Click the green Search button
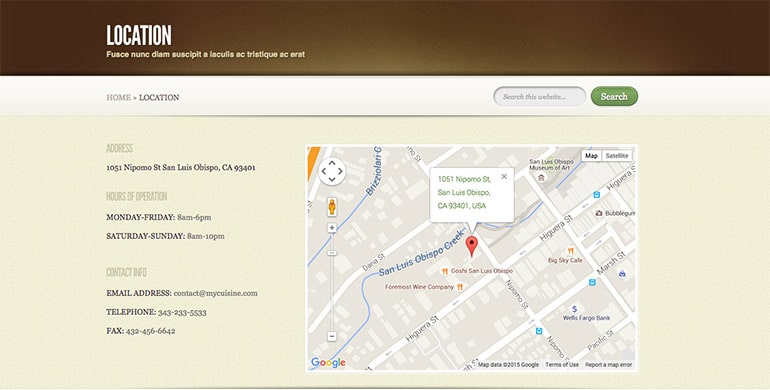 click(614, 96)
